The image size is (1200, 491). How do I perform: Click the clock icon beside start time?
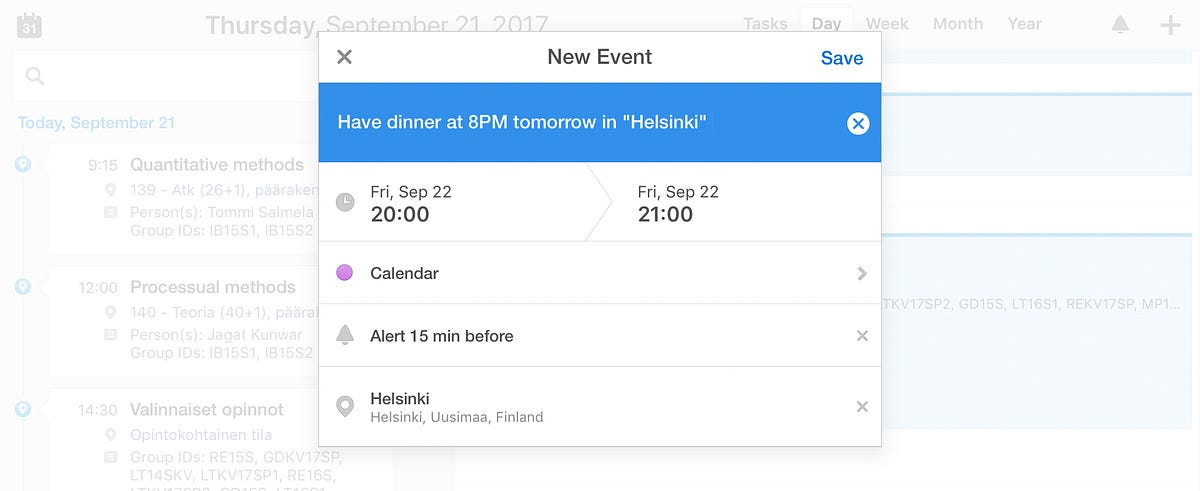click(345, 202)
